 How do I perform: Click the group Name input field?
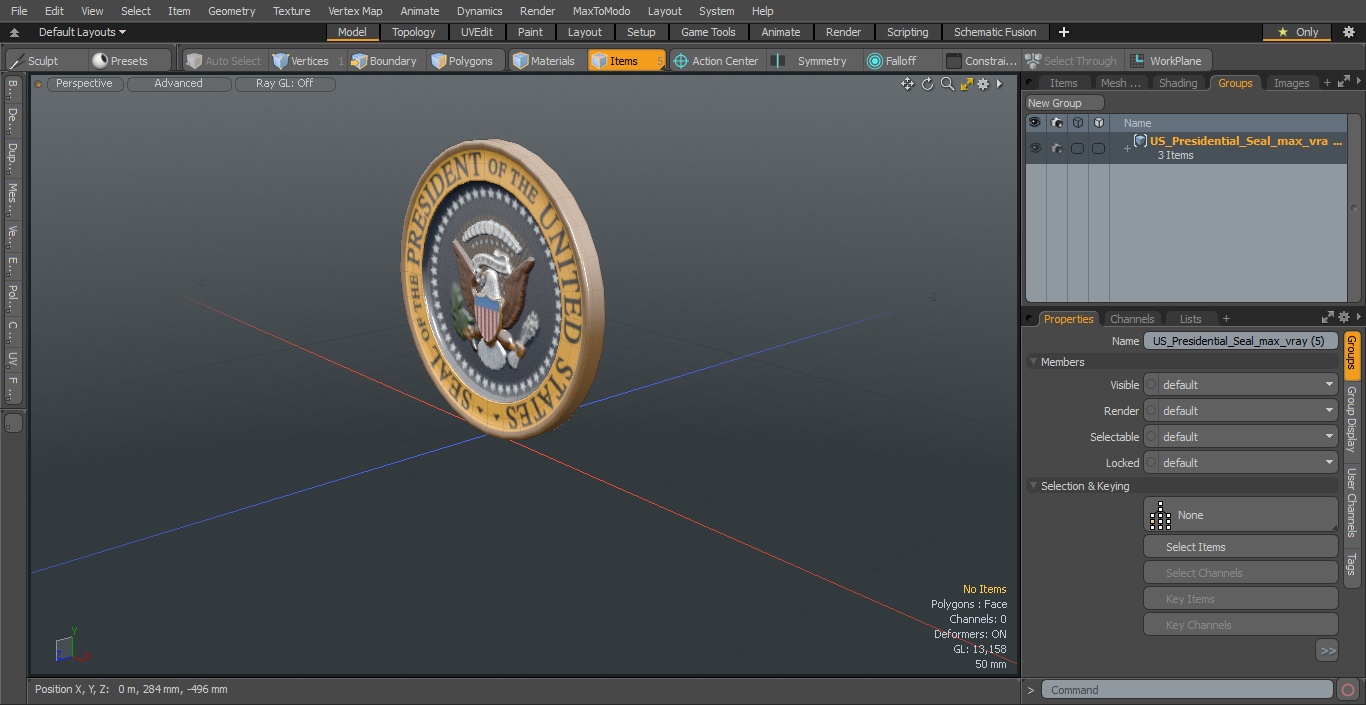[x=1240, y=341]
